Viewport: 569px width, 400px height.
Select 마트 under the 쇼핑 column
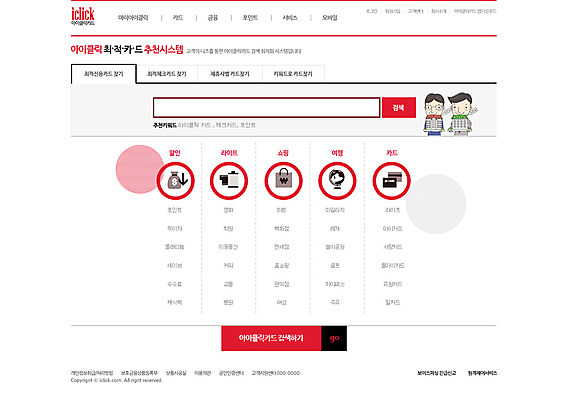pyautogui.click(x=282, y=210)
